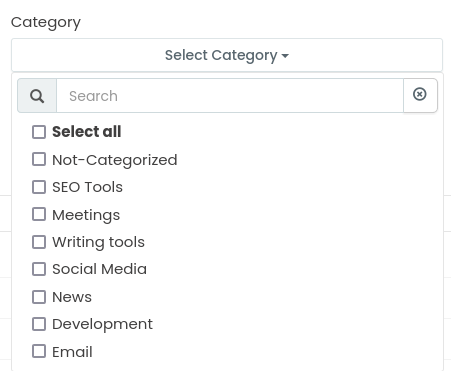
Task: Click the caret arrow beside Select Category
Action: [x=285, y=56]
